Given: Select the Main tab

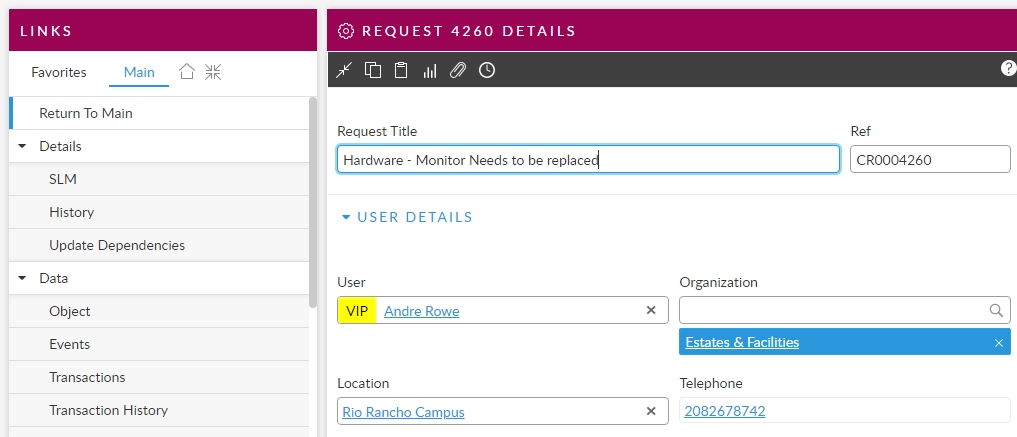Looking at the screenshot, I should click(x=139, y=72).
